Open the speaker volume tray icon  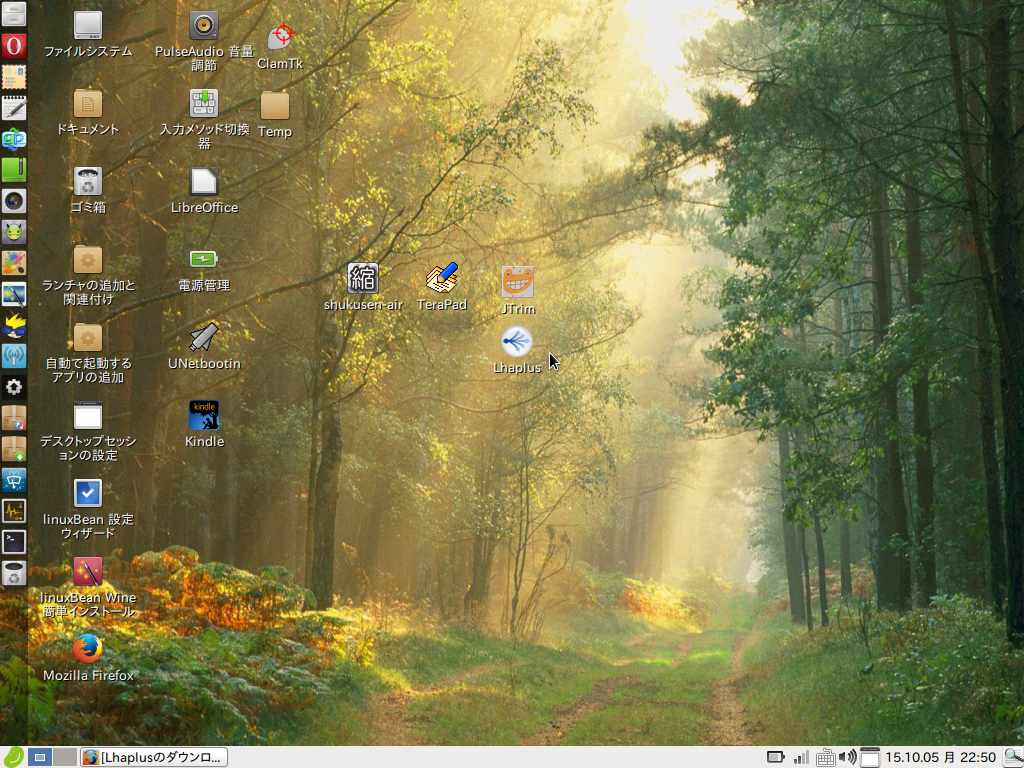coord(847,758)
